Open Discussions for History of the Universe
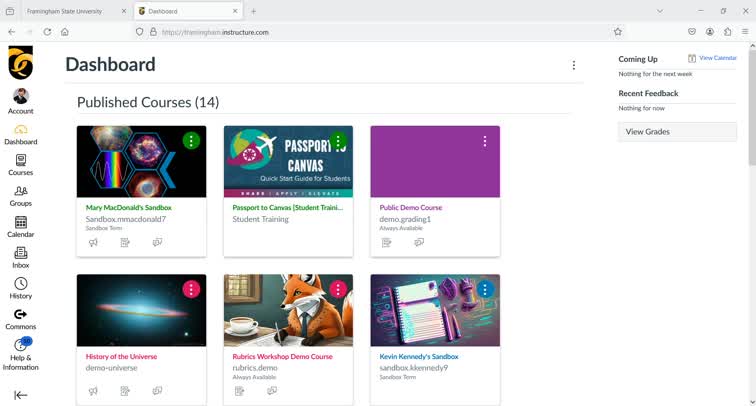Screen dimensions: 756x406 (x=157, y=391)
